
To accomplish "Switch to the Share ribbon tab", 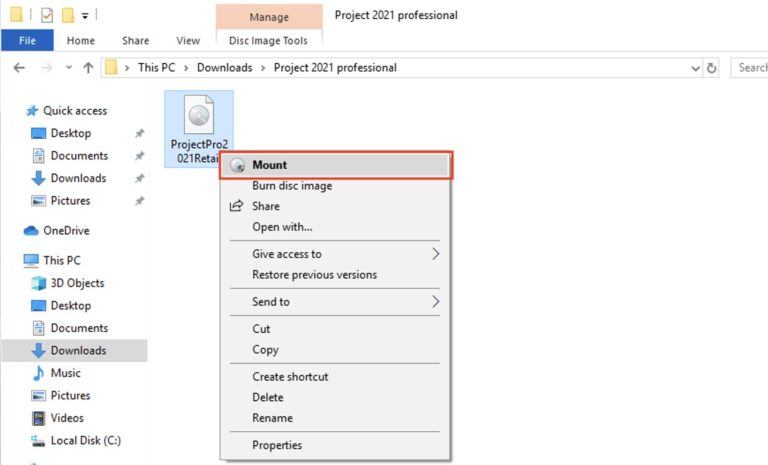I will click(x=136, y=41).
